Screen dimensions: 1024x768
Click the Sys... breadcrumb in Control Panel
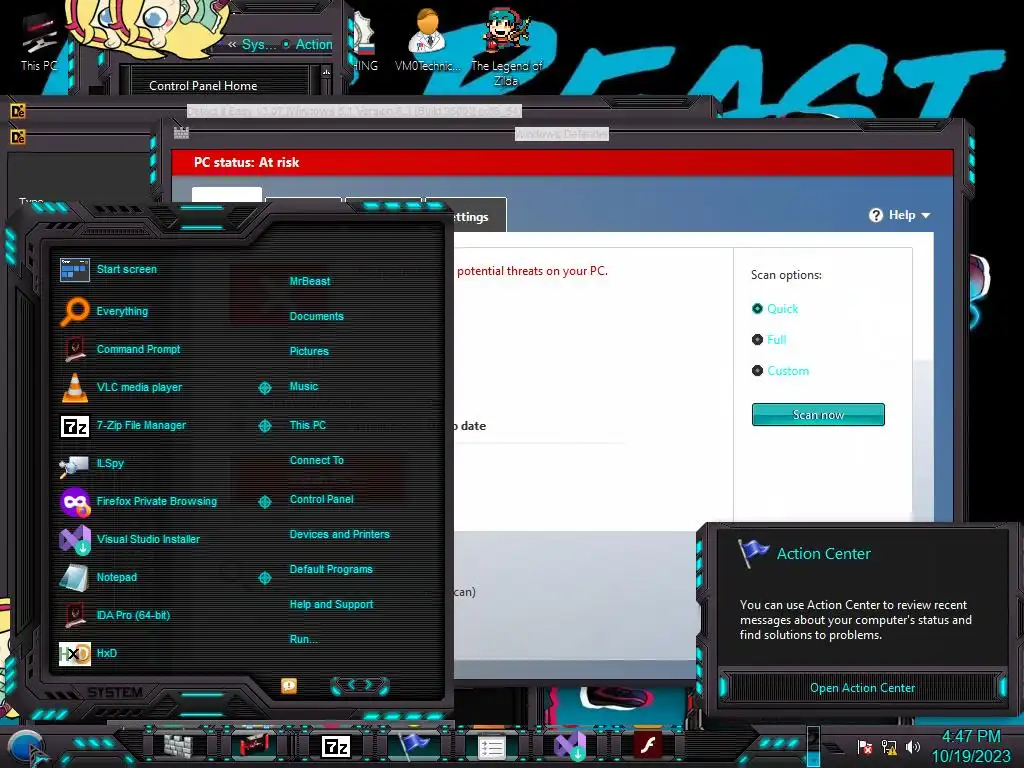click(x=259, y=44)
